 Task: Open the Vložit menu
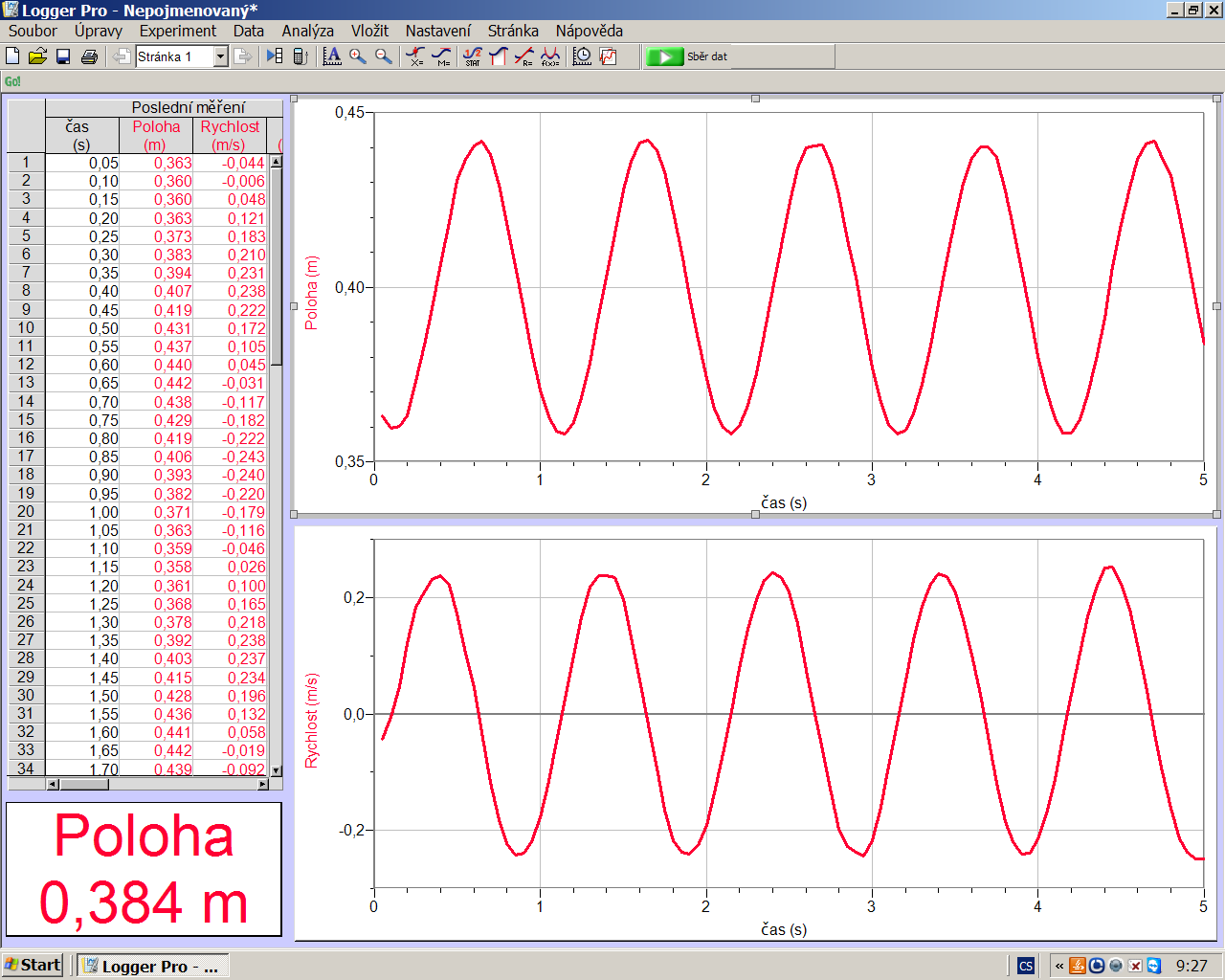click(369, 31)
